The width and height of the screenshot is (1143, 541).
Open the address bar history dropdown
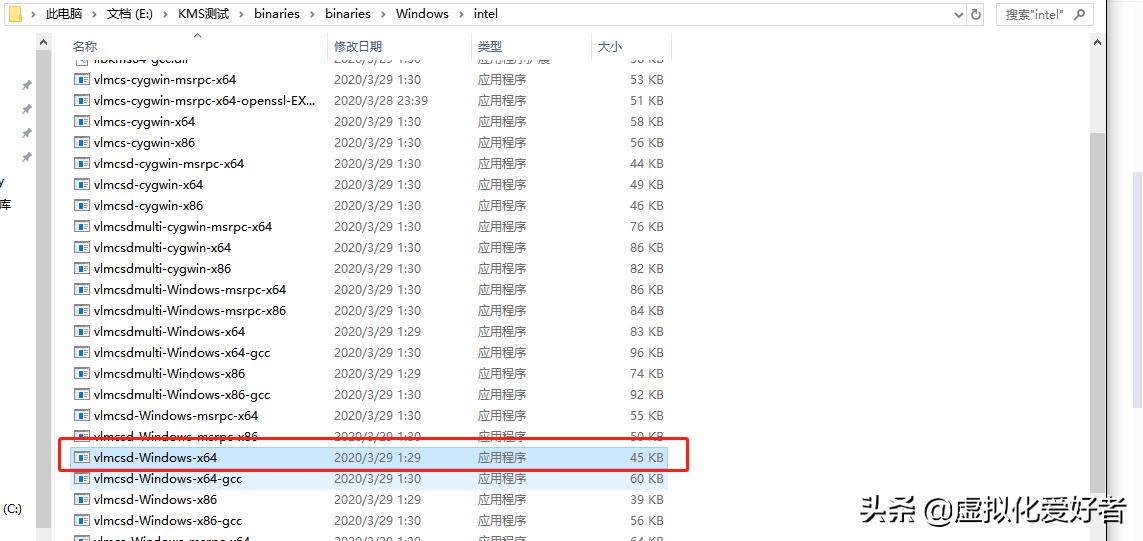coord(959,14)
